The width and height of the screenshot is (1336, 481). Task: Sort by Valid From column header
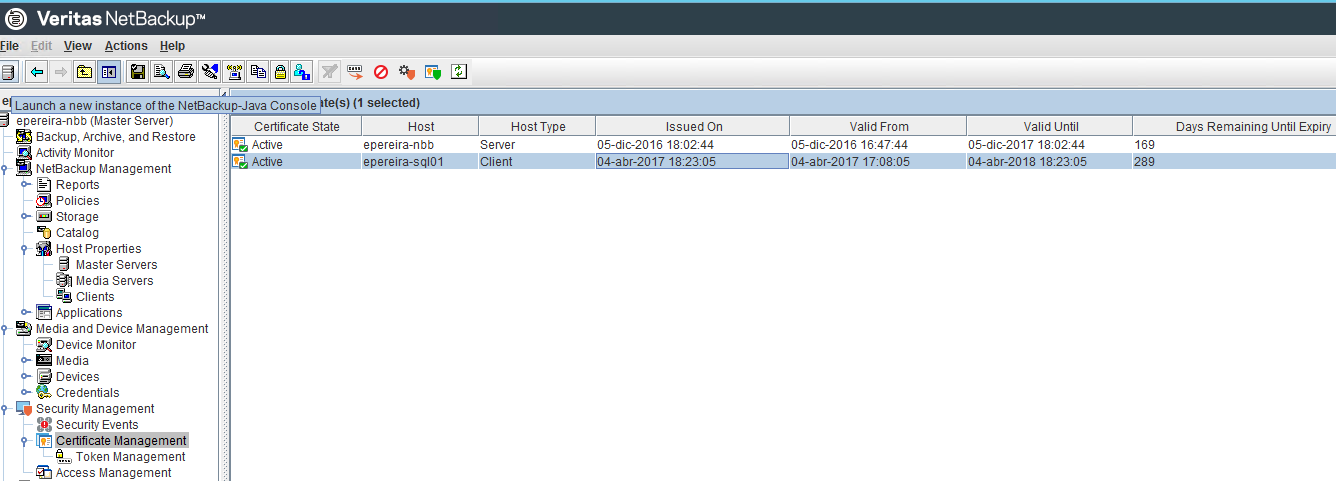pos(878,126)
